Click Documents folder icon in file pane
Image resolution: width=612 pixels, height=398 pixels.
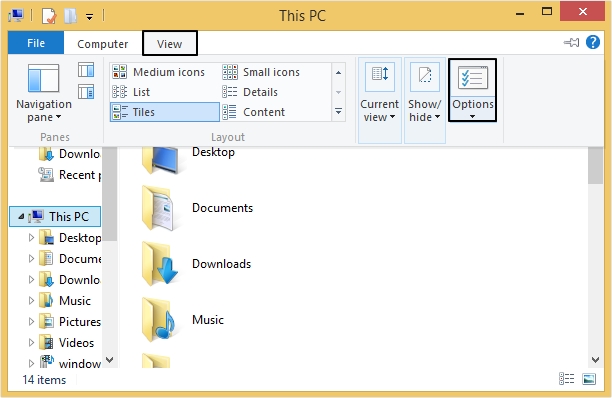point(158,208)
